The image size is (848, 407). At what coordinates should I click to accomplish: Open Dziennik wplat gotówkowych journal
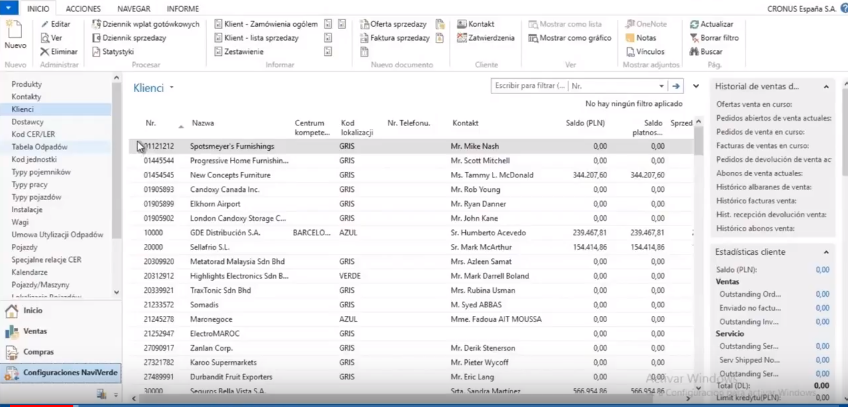(x=146, y=24)
